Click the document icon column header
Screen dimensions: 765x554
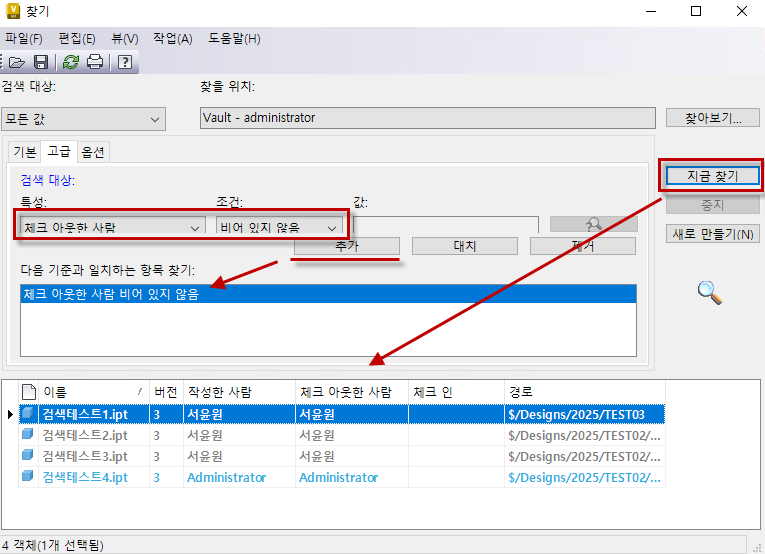(29, 392)
